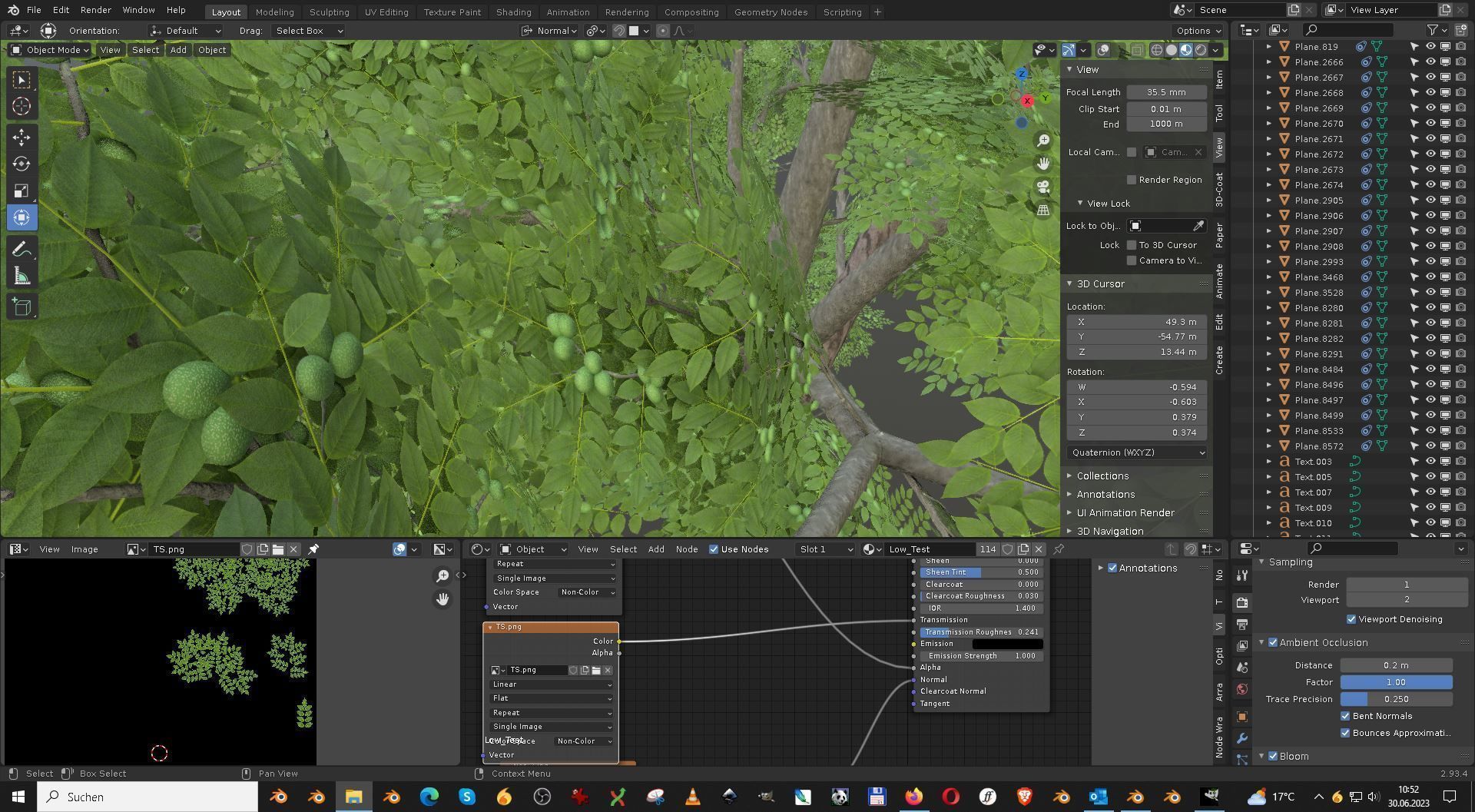Expand the Plane.2667 tree item
Viewport: 1475px width, 812px height.
[x=1269, y=78]
